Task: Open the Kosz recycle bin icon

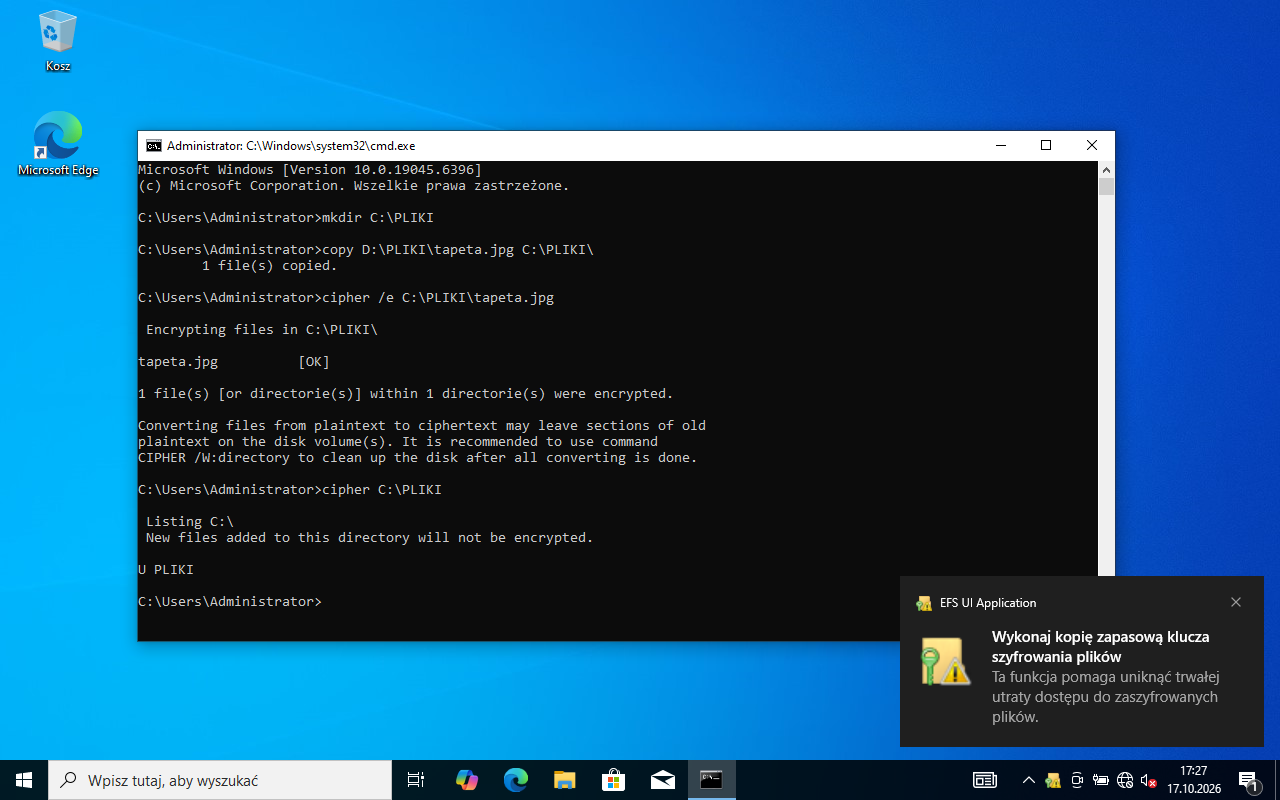Action: (x=58, y=42)
